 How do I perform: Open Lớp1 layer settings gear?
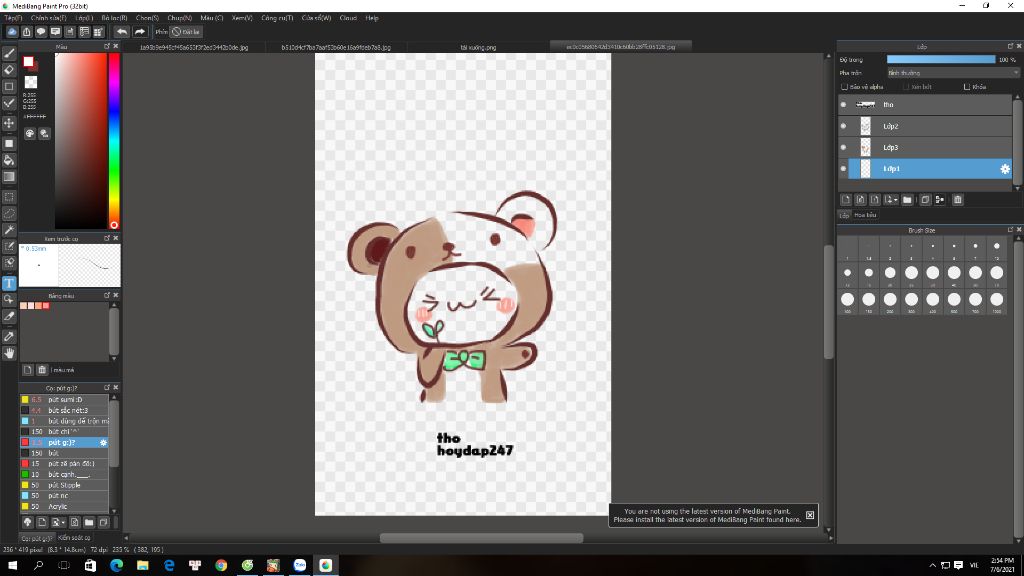click(1005, 169)
